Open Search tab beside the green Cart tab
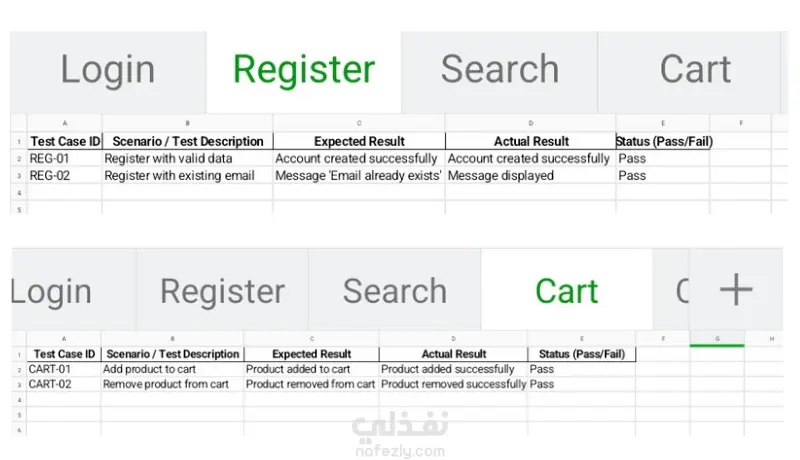The width and height of the screenshot is (800, 460). 394,291
